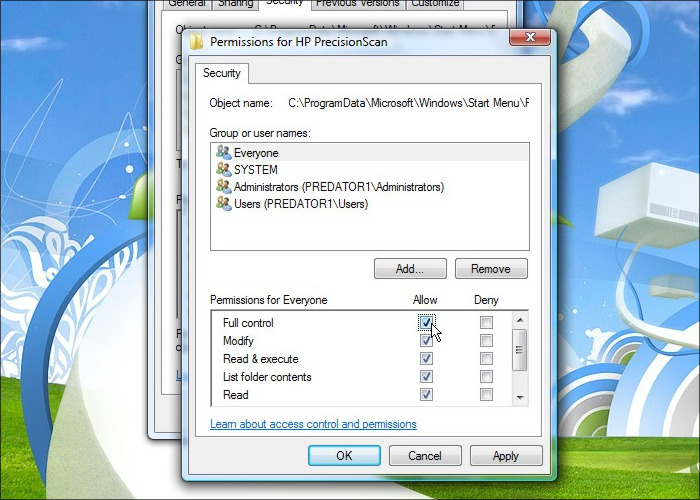
Task: Toggle Allow checkbox for Read permission
Action: click(427, 395)
